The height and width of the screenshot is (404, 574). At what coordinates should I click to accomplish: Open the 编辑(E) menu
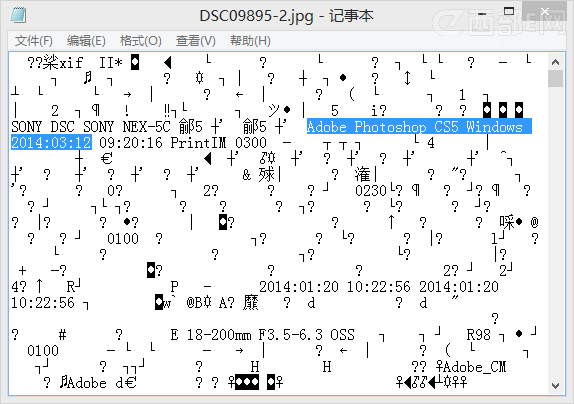[x=86, y=41]
